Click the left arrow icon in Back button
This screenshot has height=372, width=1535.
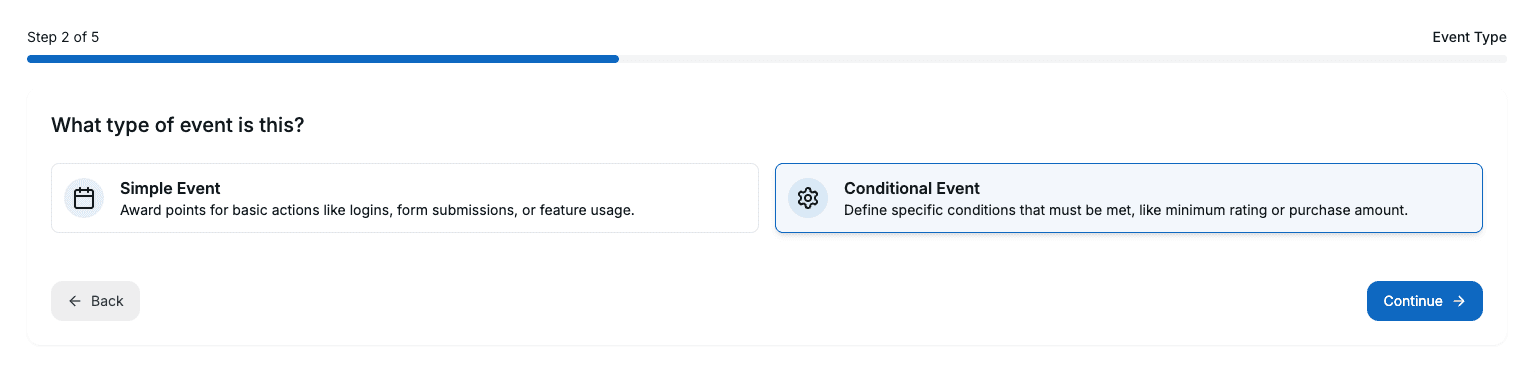75,301
